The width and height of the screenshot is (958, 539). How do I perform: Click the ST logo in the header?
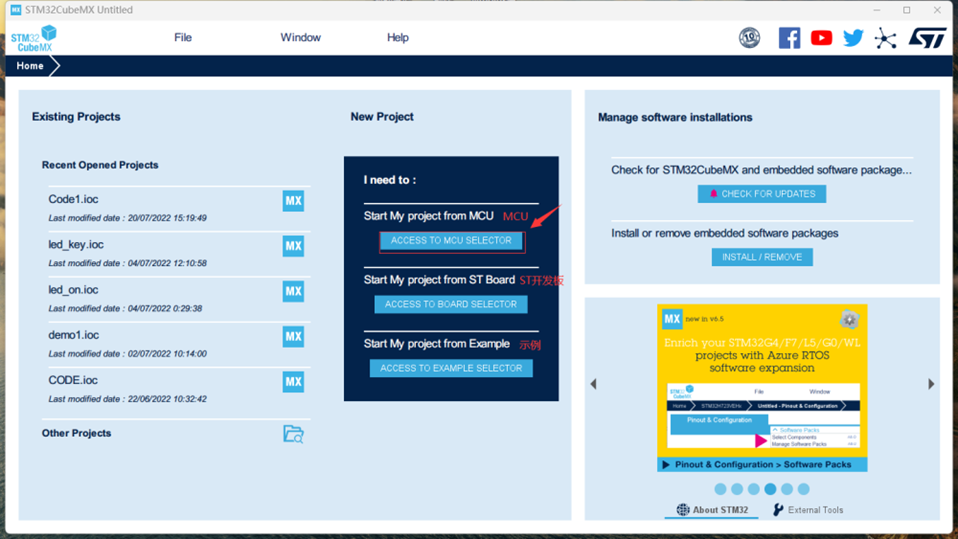pos(927,38)
